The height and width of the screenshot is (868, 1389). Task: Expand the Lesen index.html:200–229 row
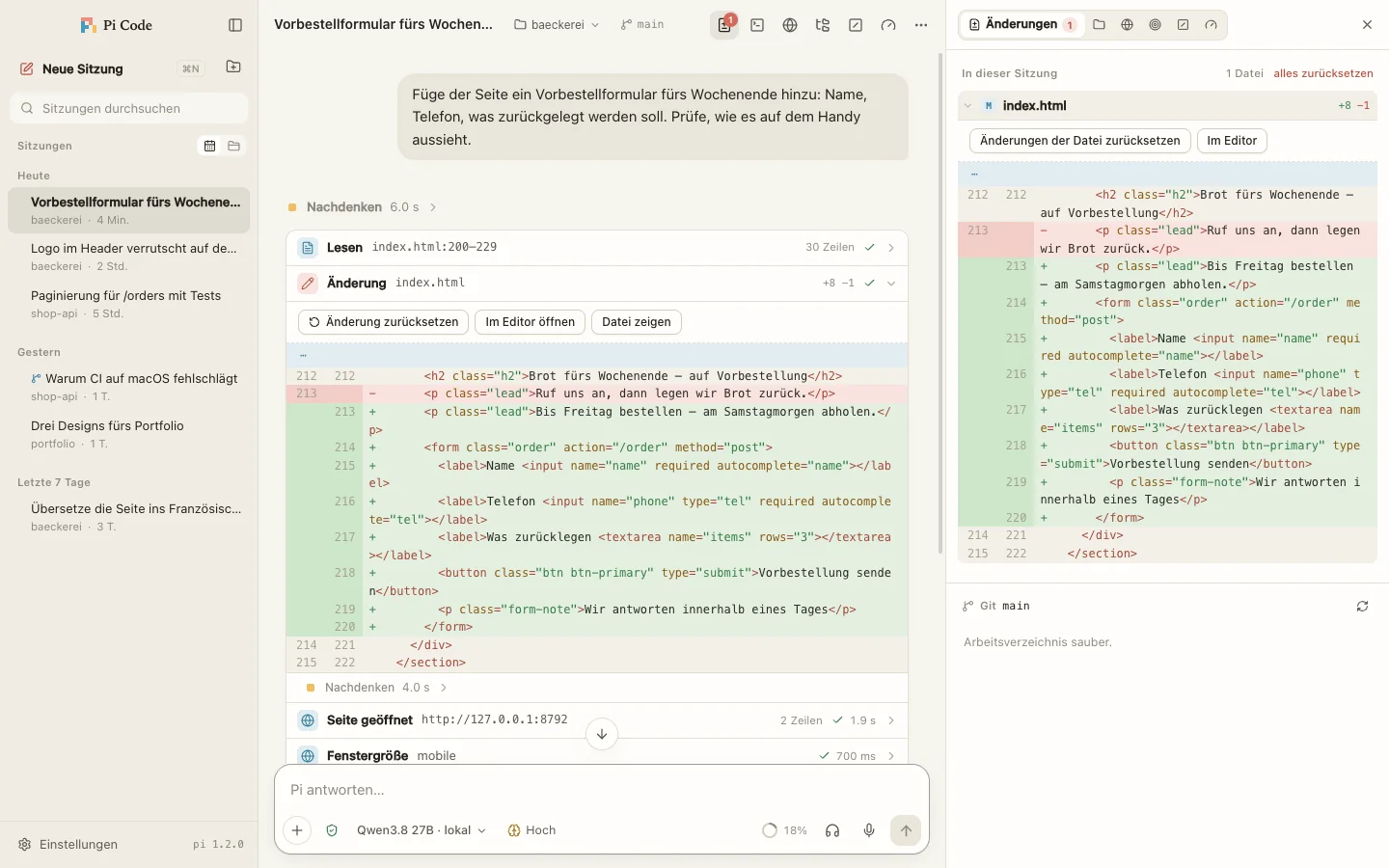[x=597, y=247]
